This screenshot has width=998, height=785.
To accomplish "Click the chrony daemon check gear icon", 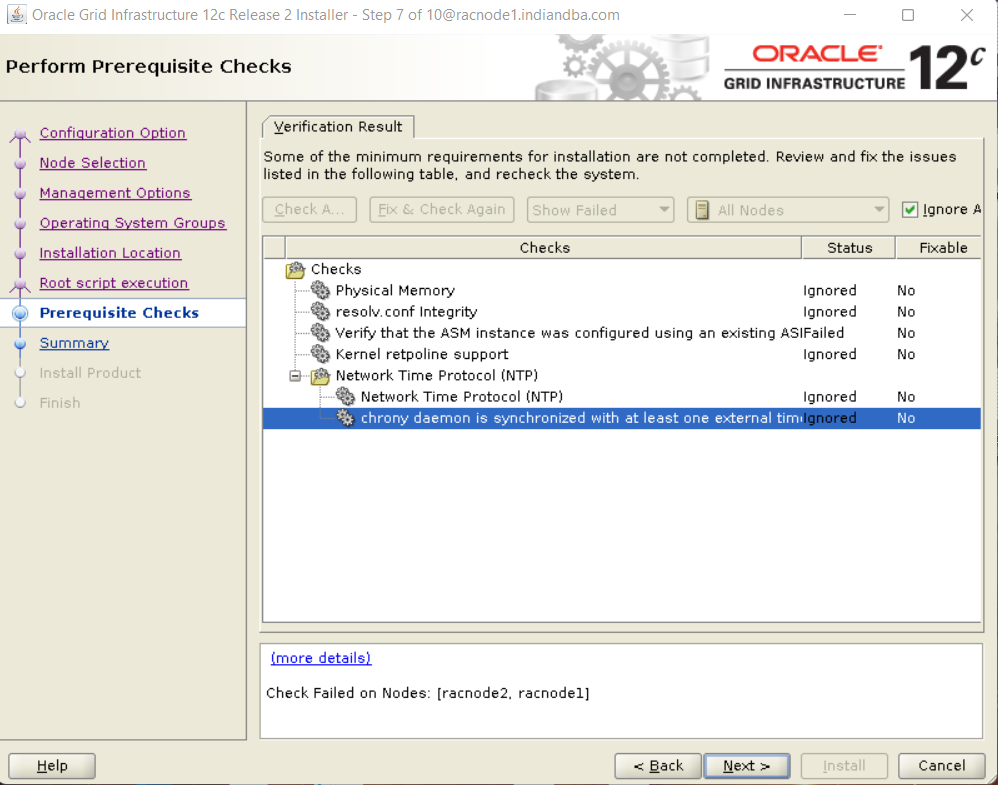I will click(345, 418).
